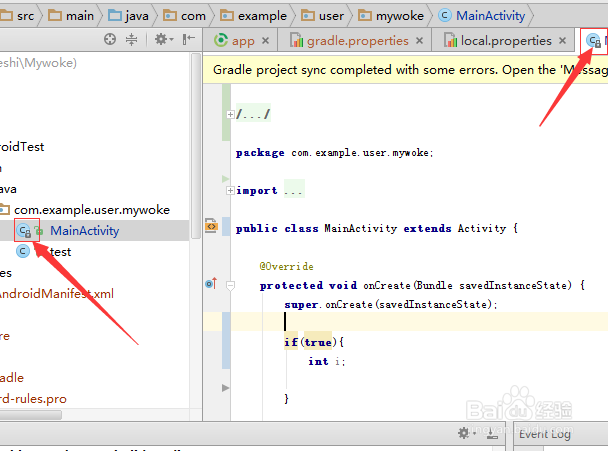Hide the project tool window

coord(188,39)
